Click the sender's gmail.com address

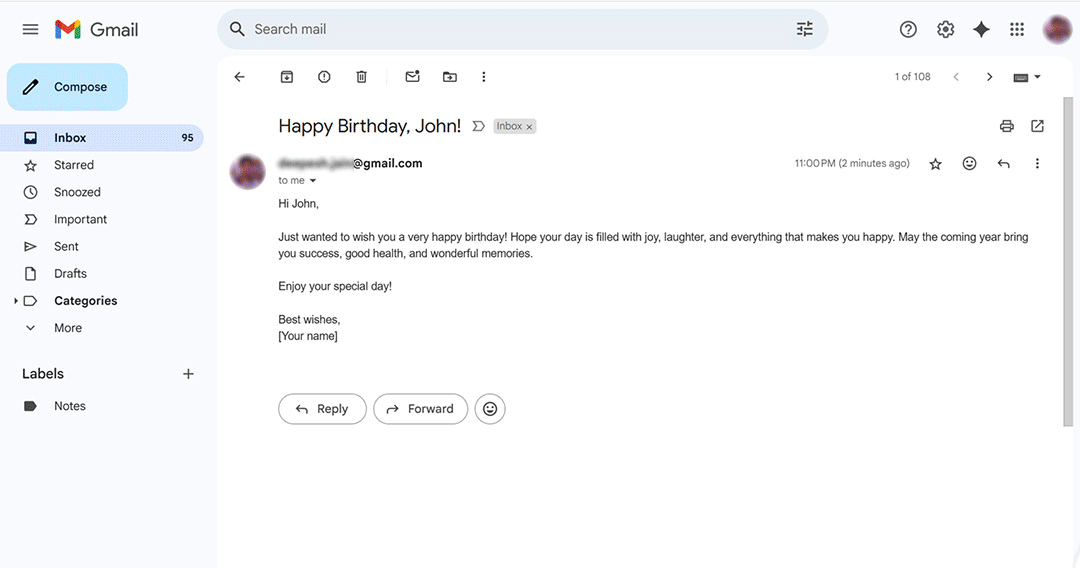tap(350, 163)
